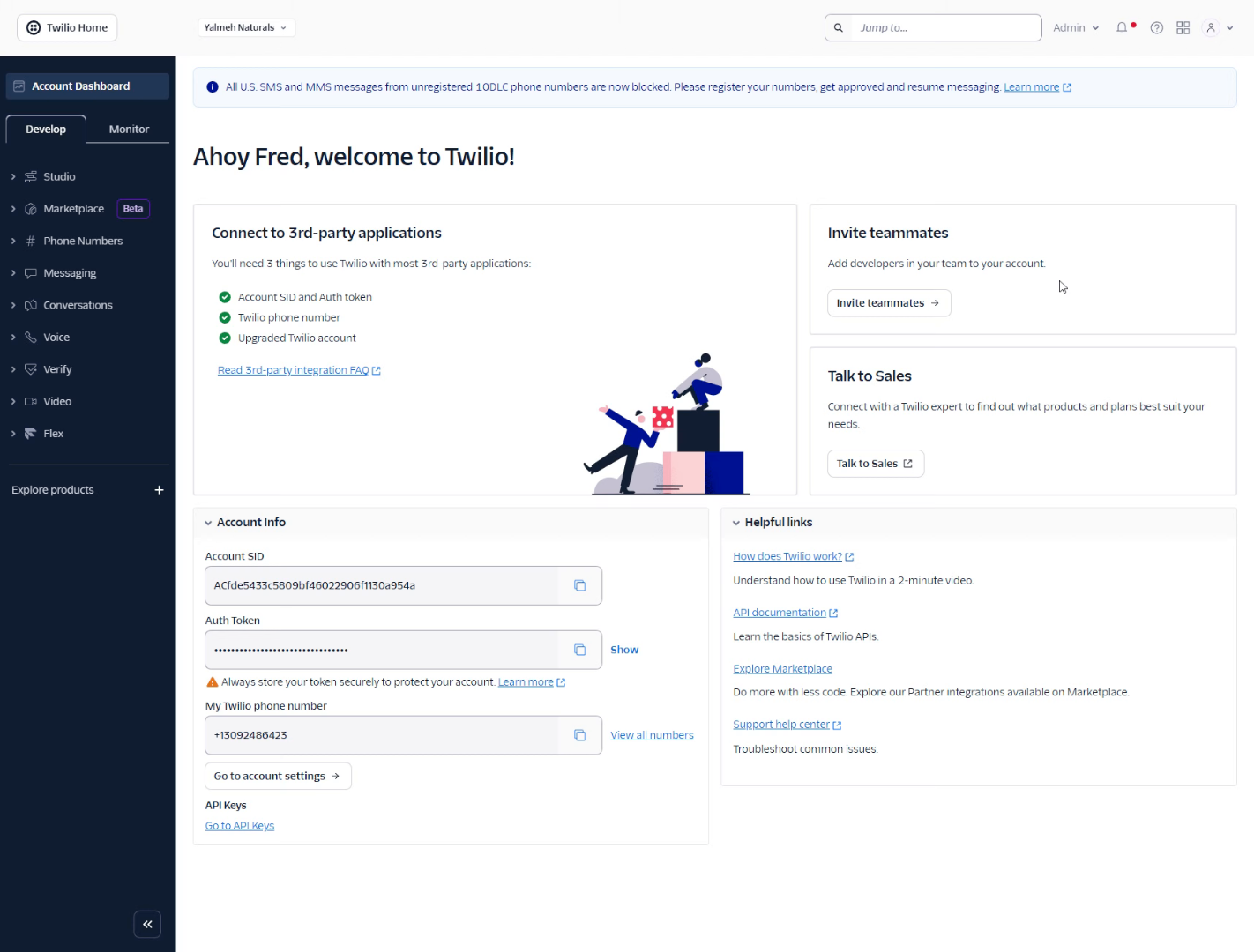Open Learn more link in 10DLC banner

point(1037,87)
